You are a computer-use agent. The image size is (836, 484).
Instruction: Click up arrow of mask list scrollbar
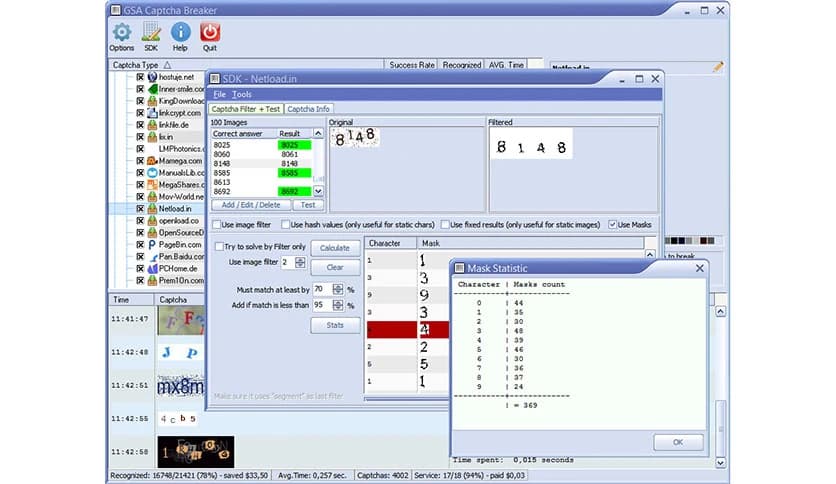pos(650,255)
